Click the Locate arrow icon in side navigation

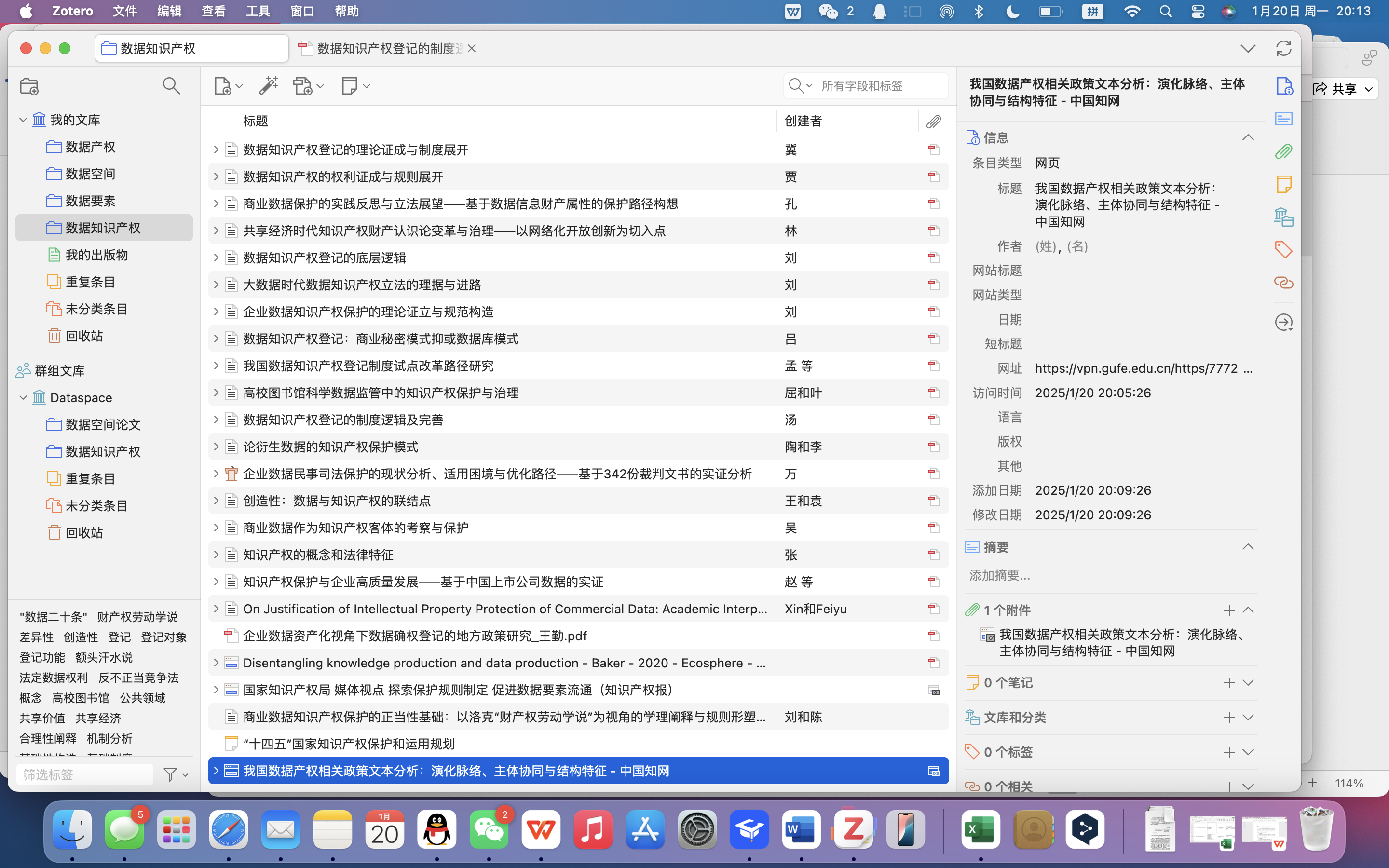click(x=1283, y=322)
